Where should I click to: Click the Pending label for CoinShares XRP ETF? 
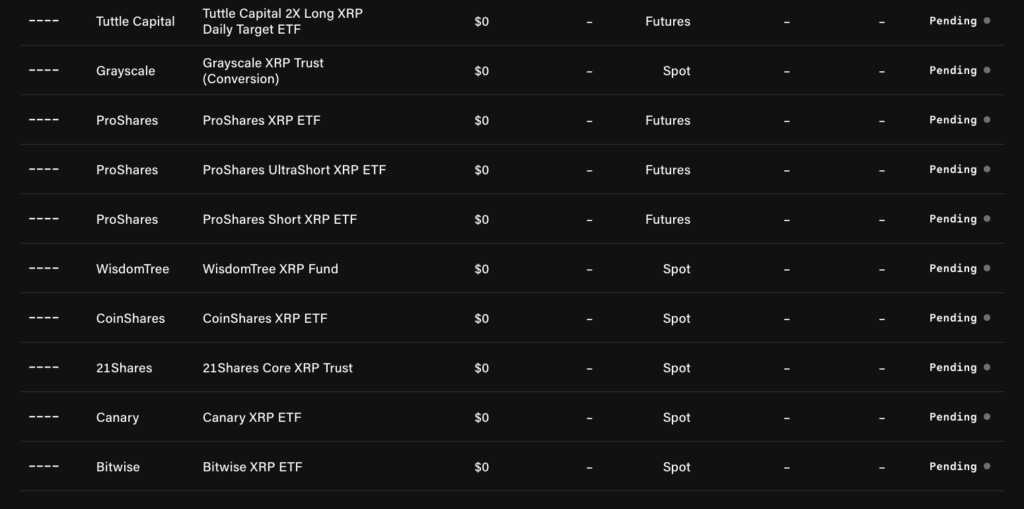point(952,318)
